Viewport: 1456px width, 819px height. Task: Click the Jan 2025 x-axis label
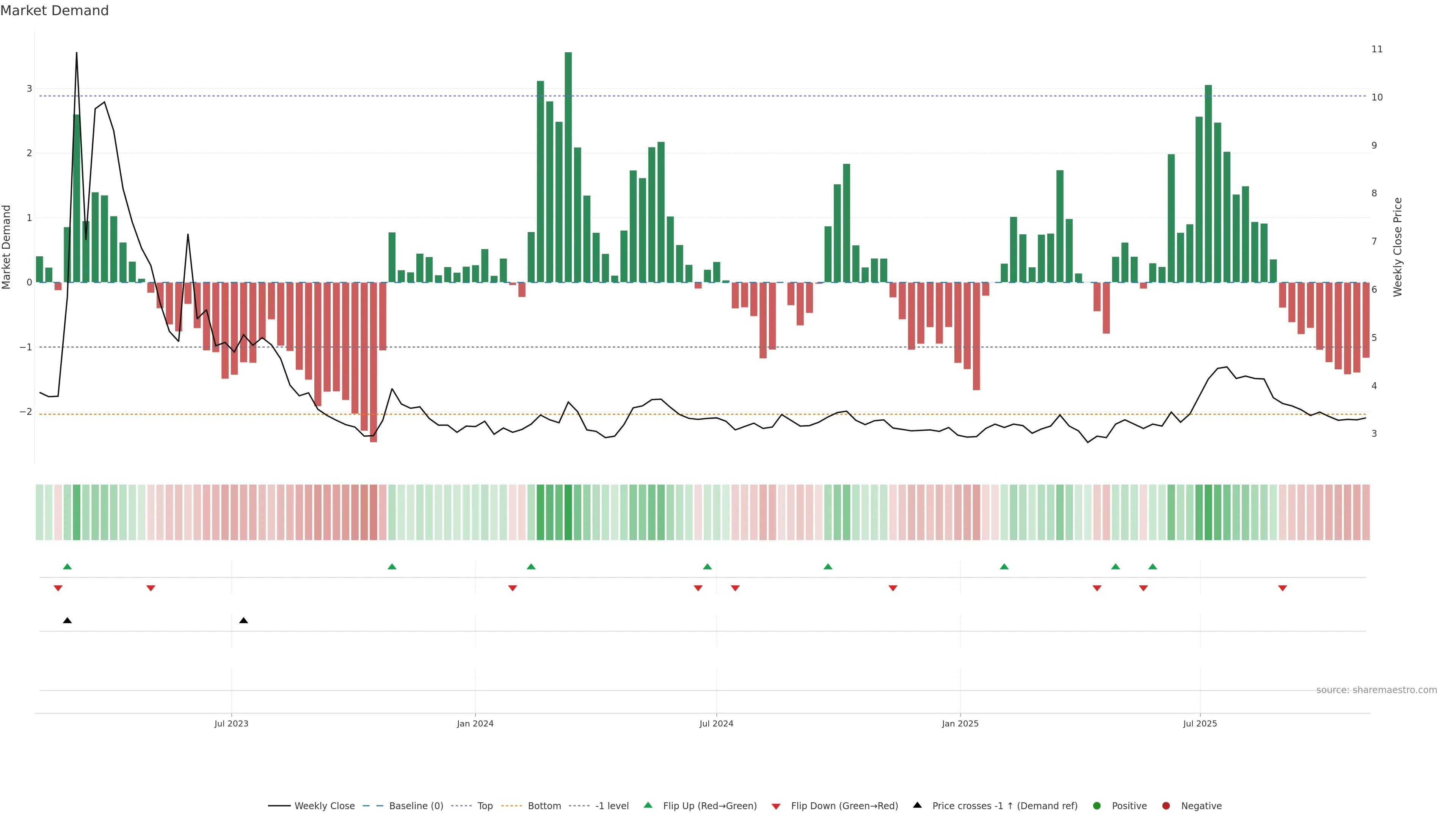(x=960, y=724)
